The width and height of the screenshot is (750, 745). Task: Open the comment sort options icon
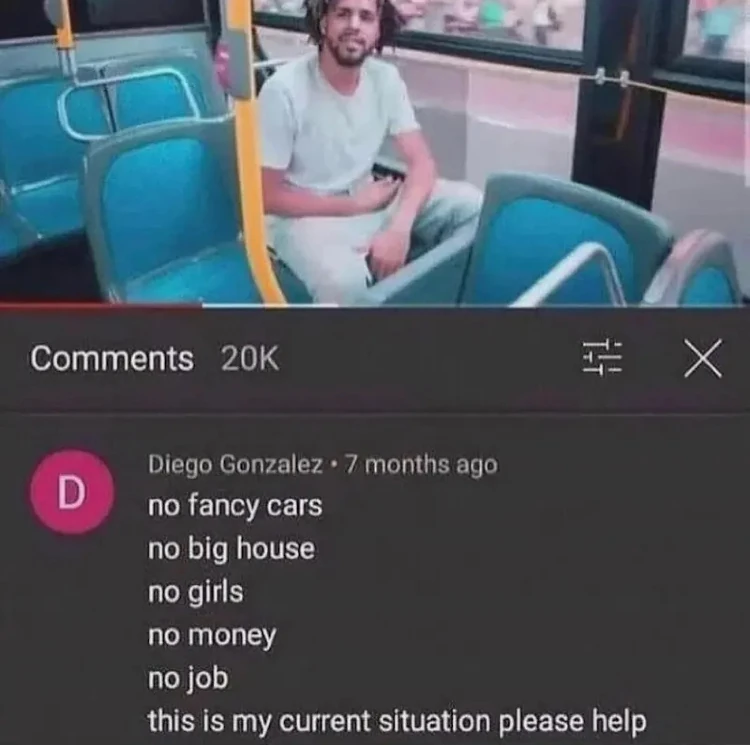(602, 357)
